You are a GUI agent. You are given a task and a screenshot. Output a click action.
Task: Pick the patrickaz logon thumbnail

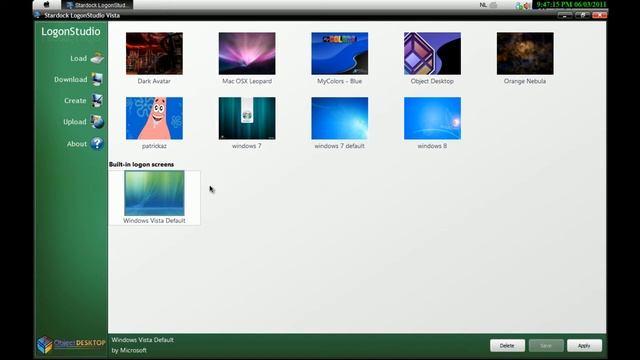coord(154,118)
